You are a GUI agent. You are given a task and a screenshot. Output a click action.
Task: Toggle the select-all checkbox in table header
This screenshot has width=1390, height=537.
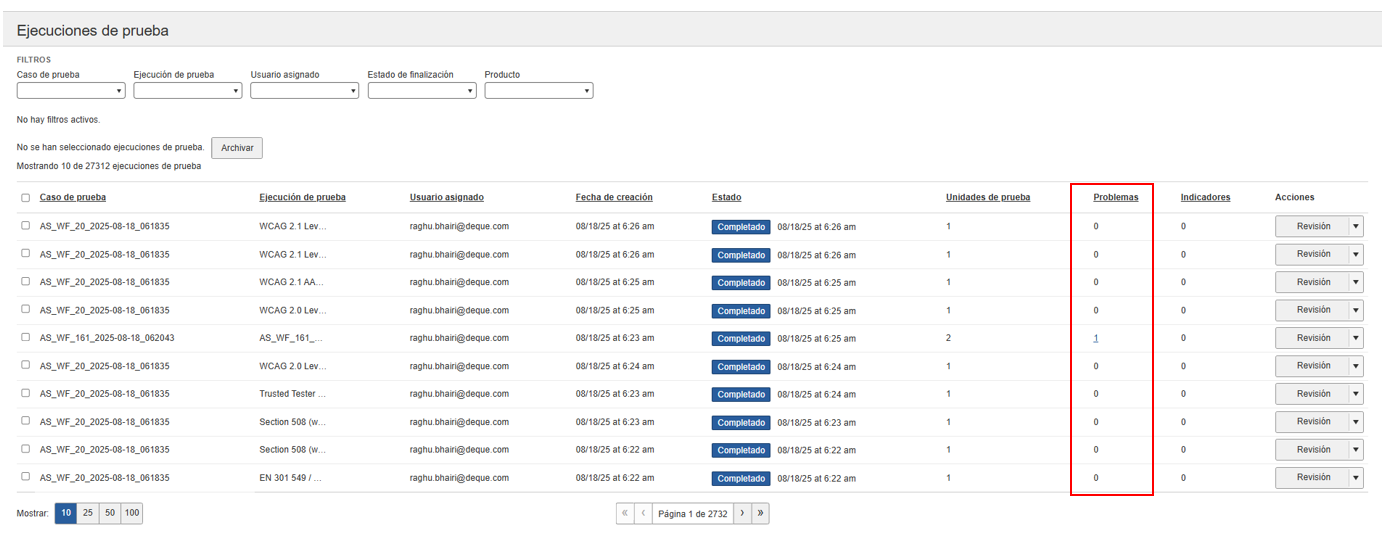[x=26, y=198]
